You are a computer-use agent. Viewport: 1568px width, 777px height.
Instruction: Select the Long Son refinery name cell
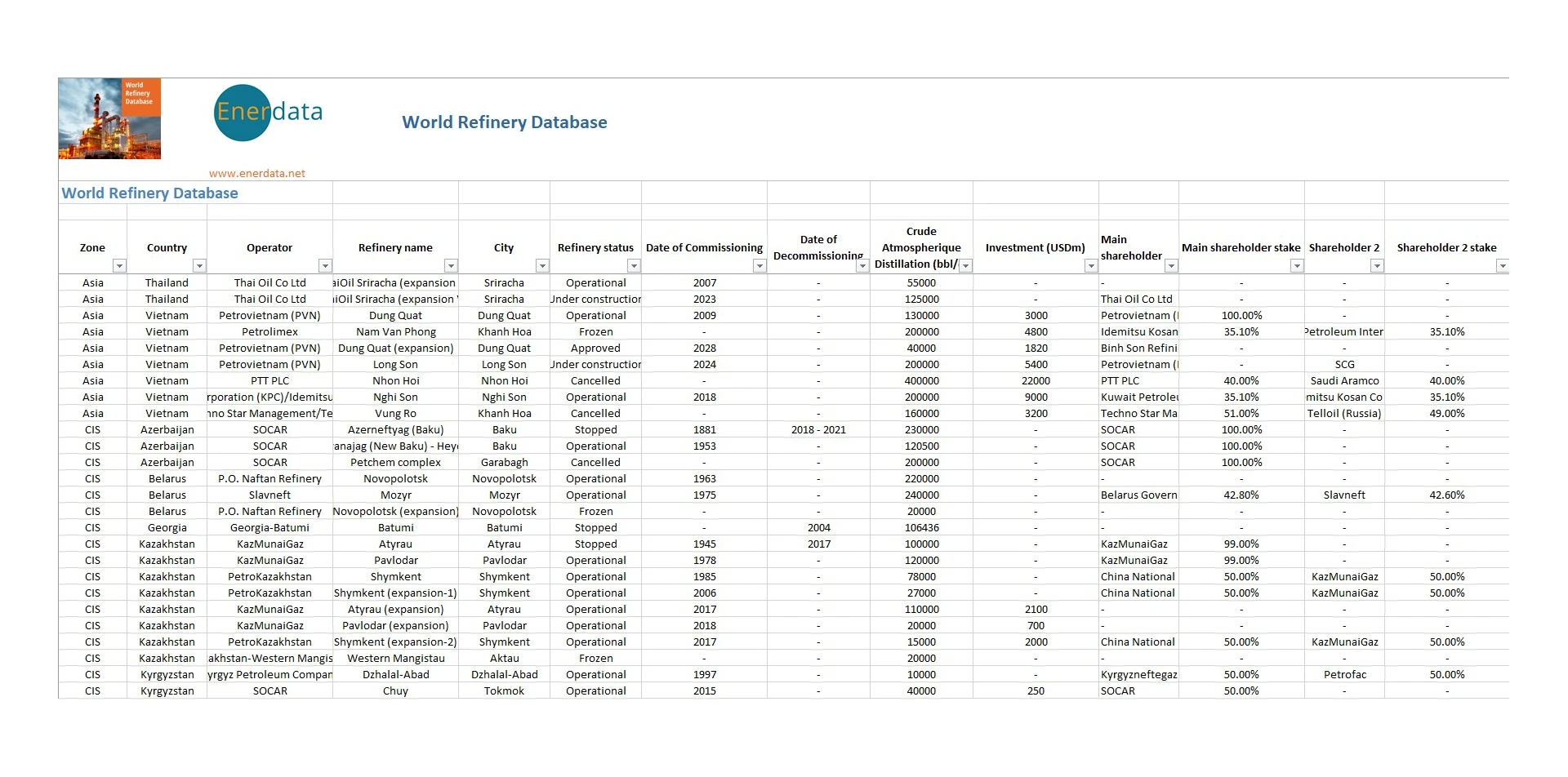click(x=395, y=364)
